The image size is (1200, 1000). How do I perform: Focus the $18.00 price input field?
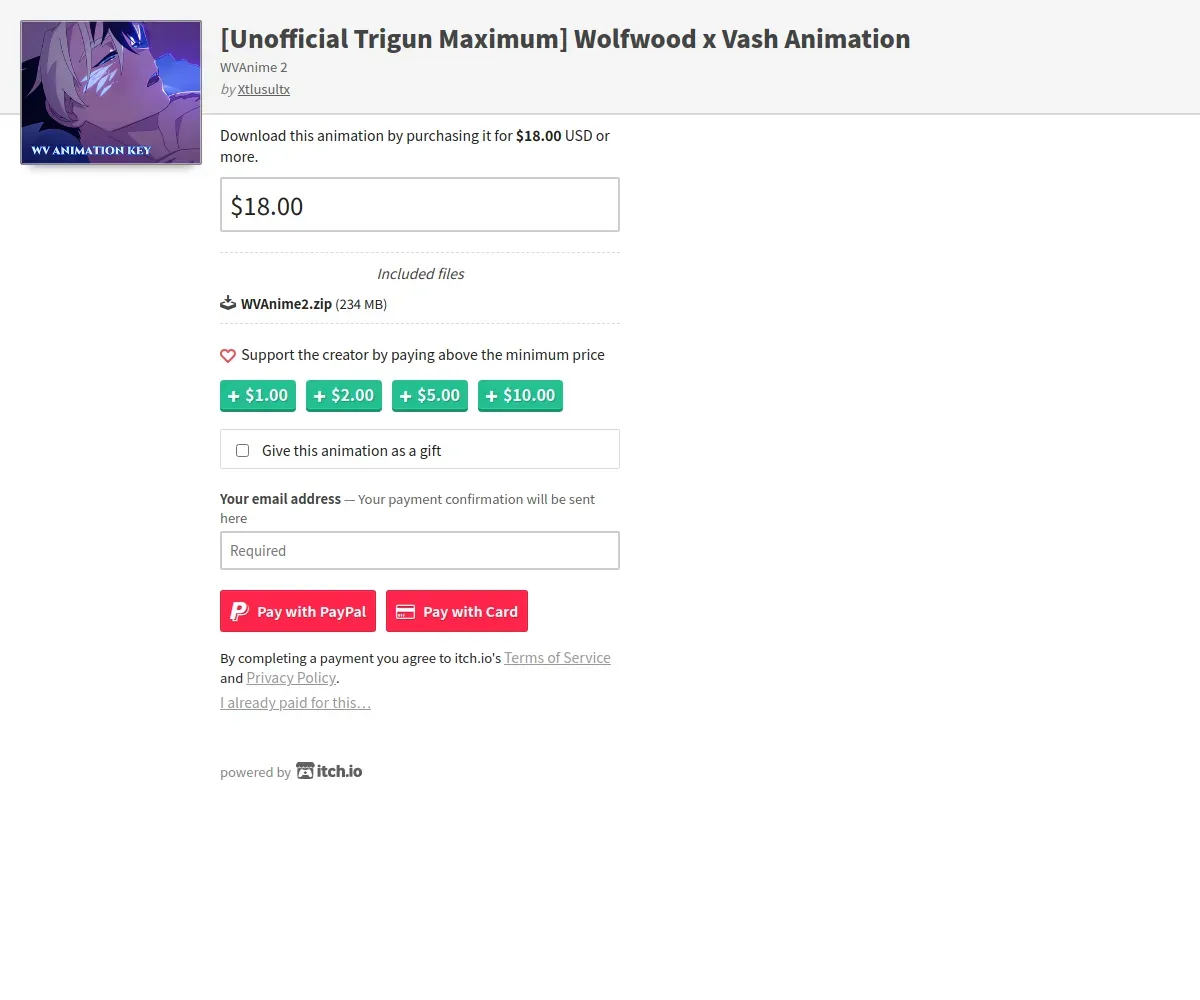click(420, 205)
